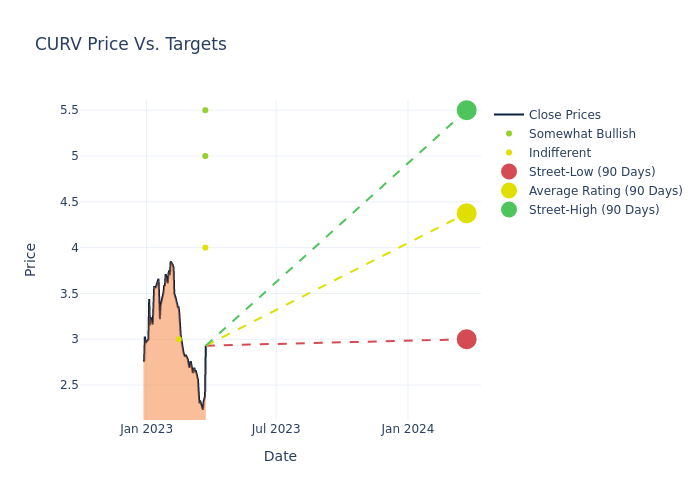
Task: Click the Price axis title
Action: pyautogui.click(x=31, y=259)
